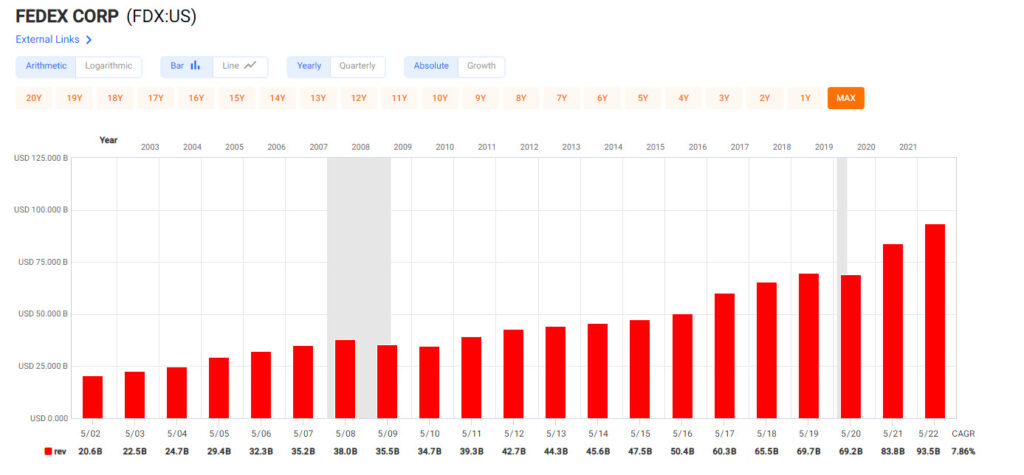This screenshot has width=1024, height=475.
Task: Open the External Links chevron
Action: (89, 40)
